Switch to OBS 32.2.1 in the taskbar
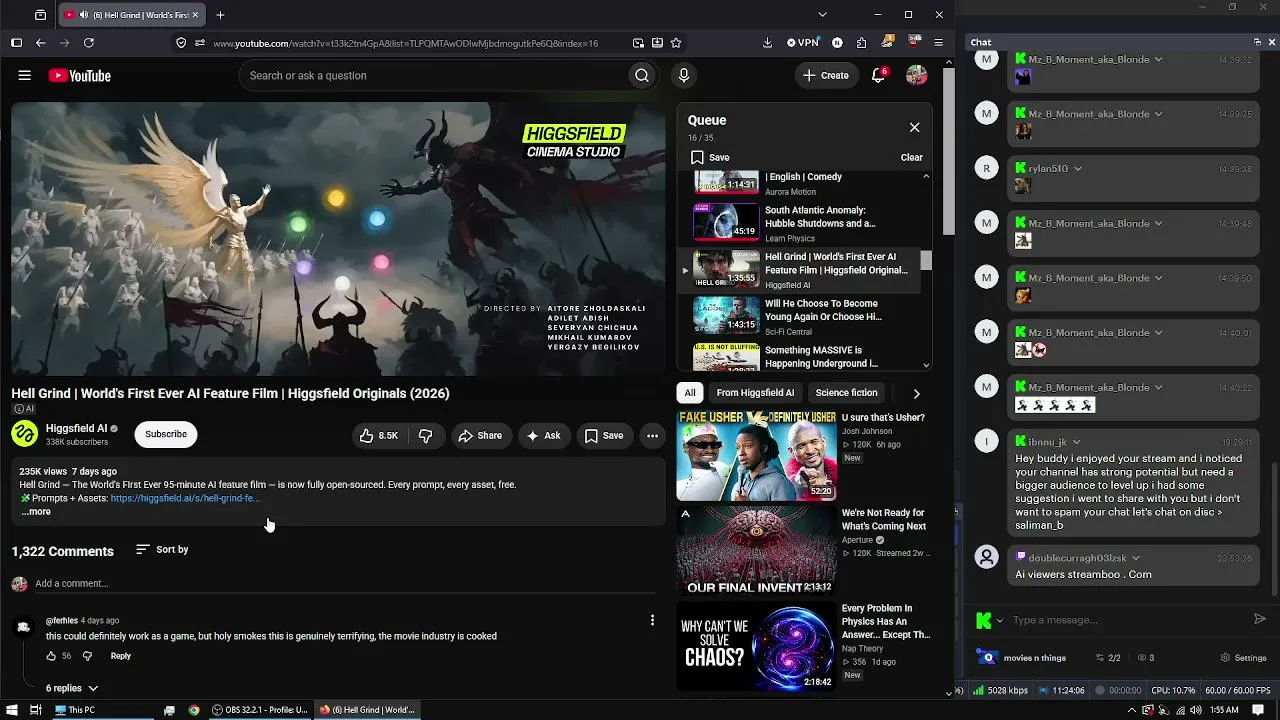The width and height of the screenshot is (1280, 720). tap(260, 710)
